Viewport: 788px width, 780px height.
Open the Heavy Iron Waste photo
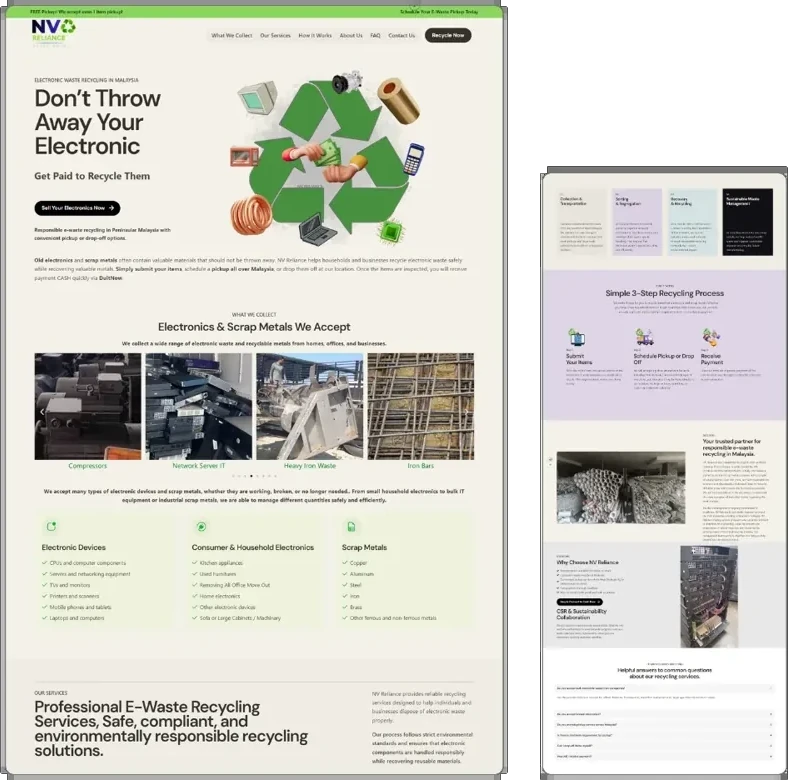pyautogui.click(x=310, y=406)
